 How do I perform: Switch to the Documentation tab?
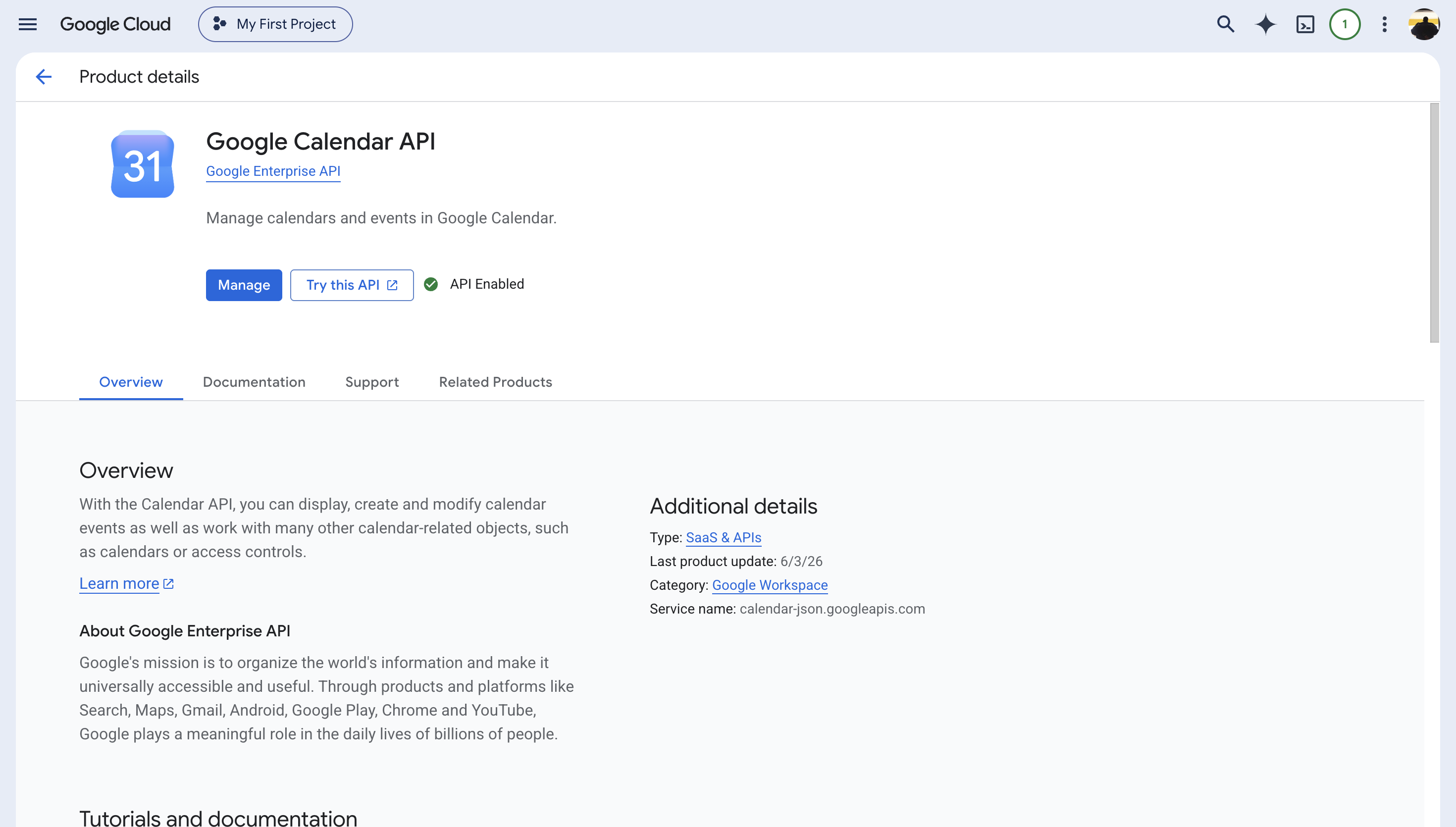254,382
